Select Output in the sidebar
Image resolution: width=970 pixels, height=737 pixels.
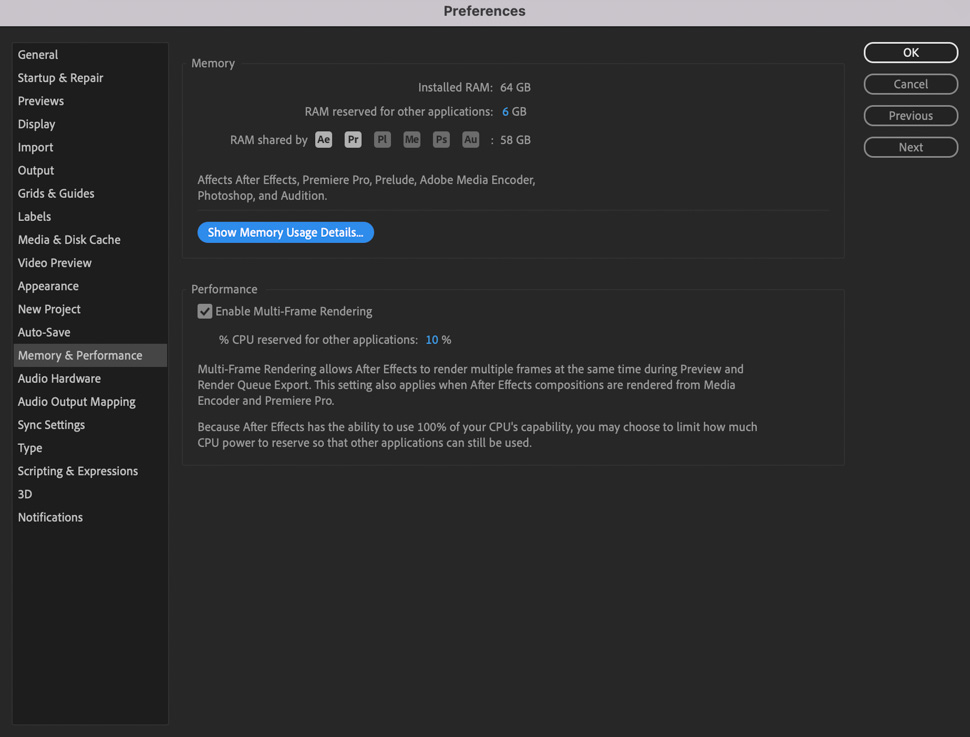click(x=90, y=170)
